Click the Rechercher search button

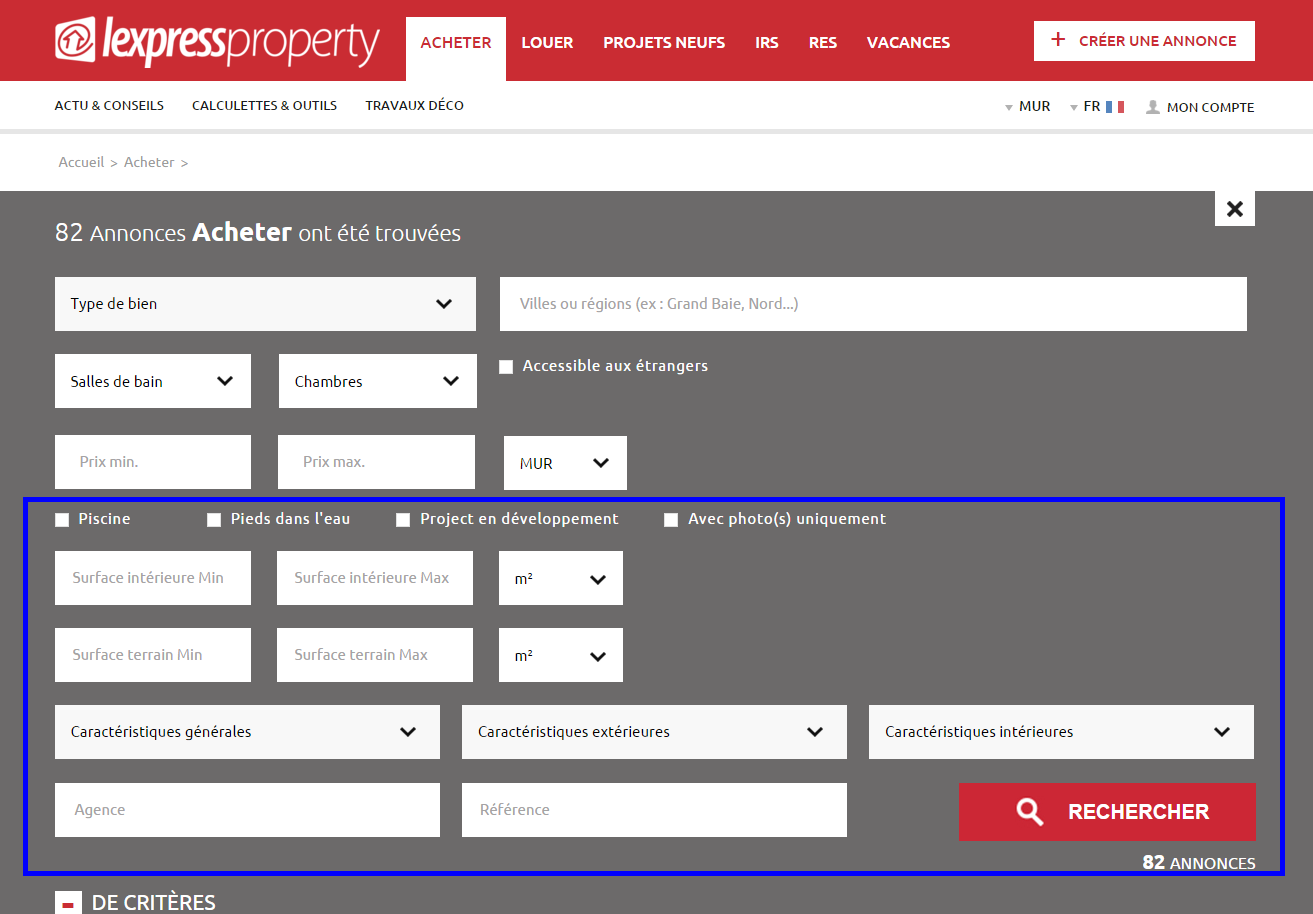click(x=1107, y=812)
